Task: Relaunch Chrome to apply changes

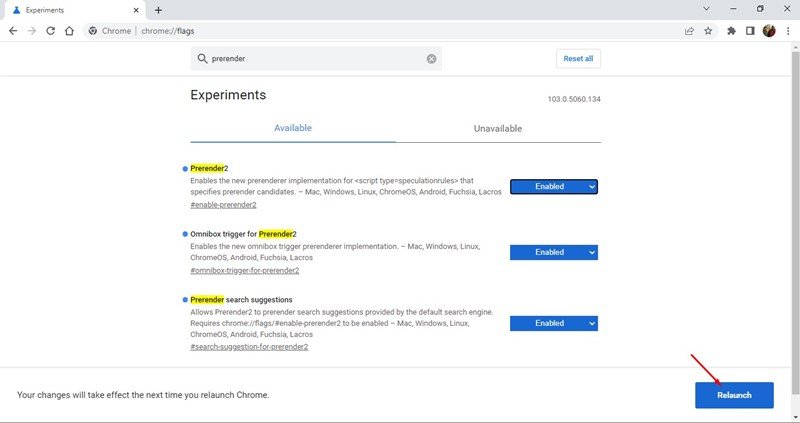Action: click(x=734, y=395)
